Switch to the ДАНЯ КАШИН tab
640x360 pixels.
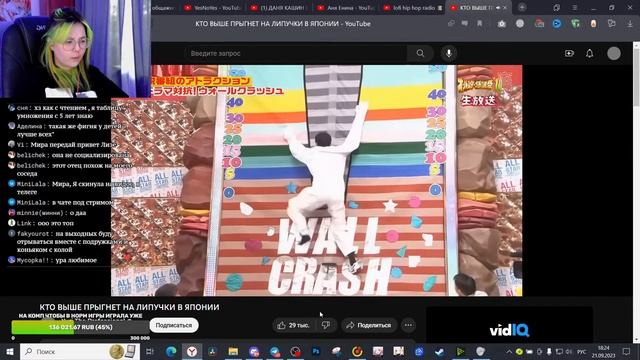[x=278, y=8]
